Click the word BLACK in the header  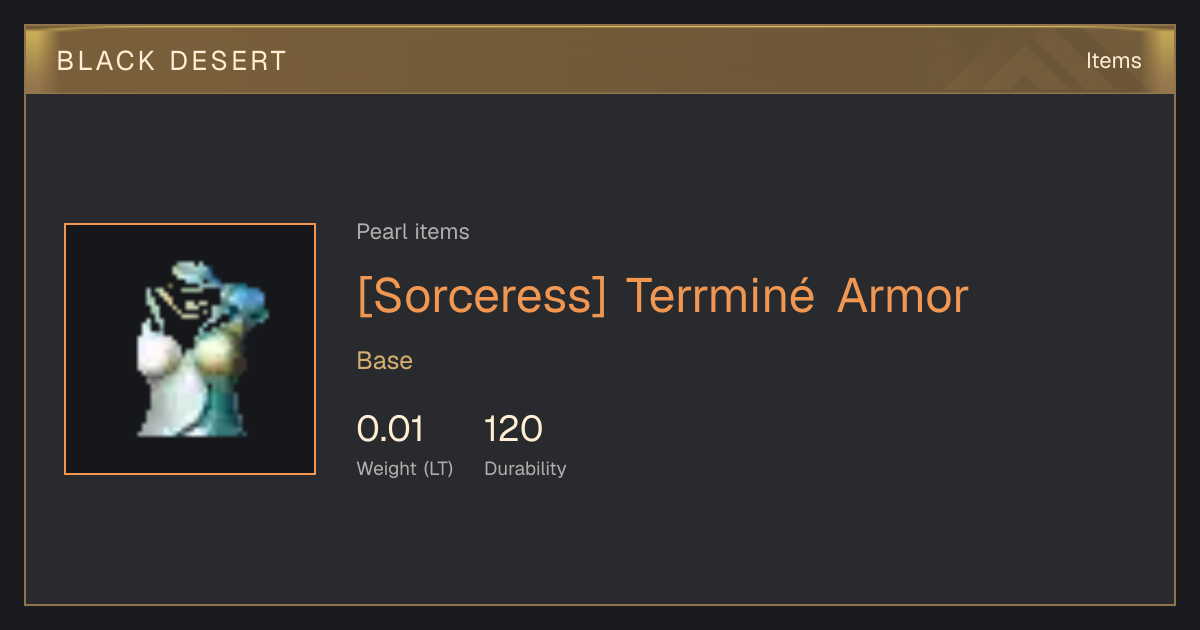106,61
